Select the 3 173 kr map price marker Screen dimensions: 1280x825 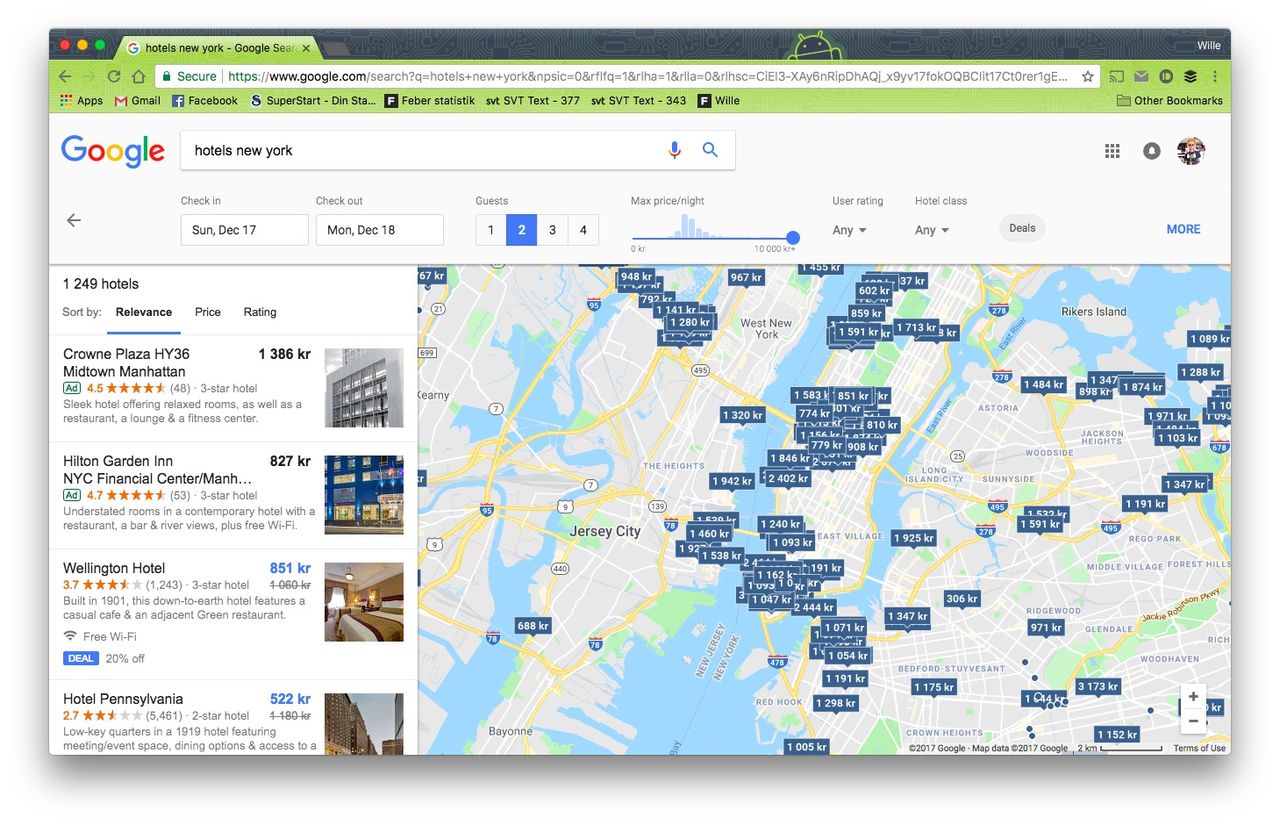coord(1098,687)
